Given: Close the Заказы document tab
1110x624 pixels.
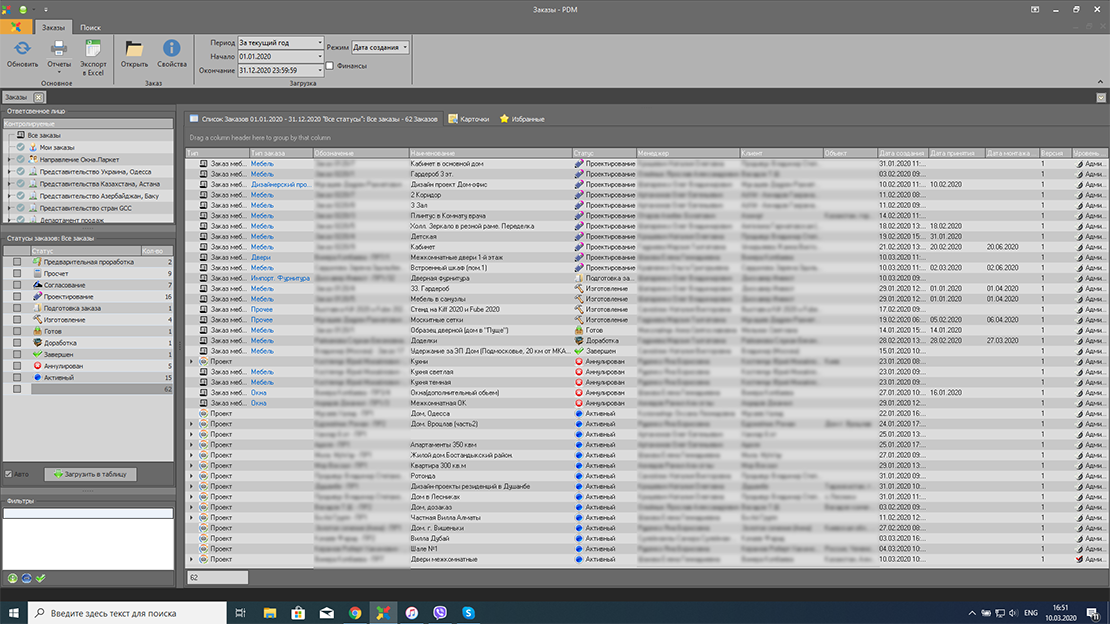Looking at the screenshot, I should coord(39,97).
